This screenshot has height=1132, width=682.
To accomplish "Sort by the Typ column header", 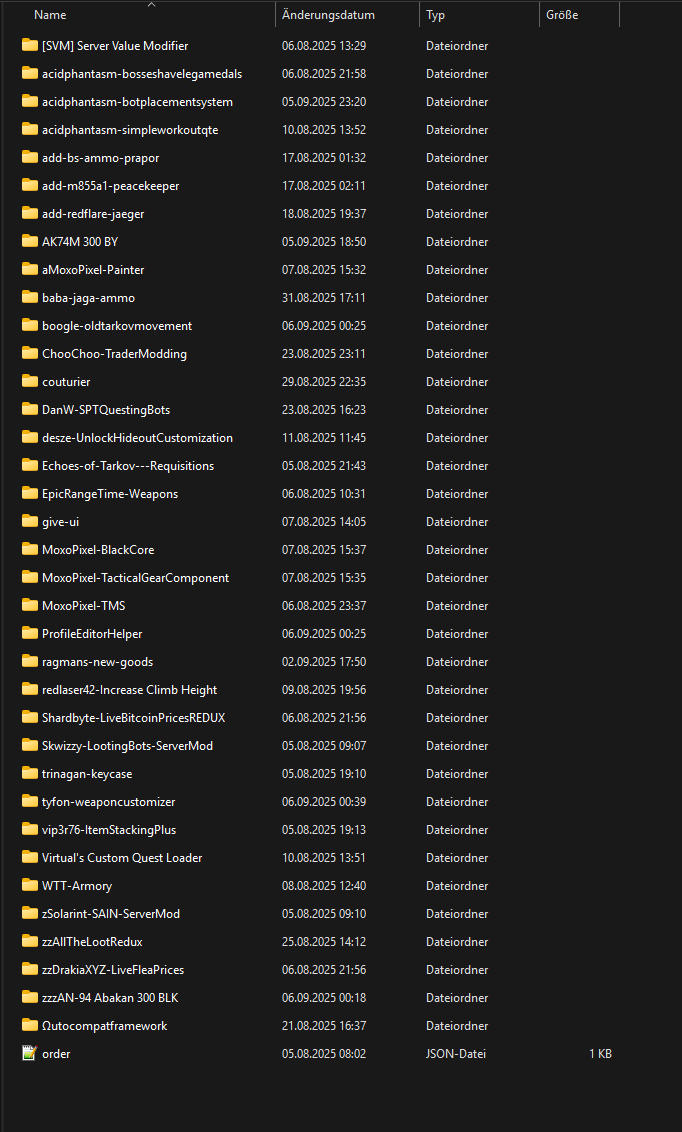I will point(435,14).
